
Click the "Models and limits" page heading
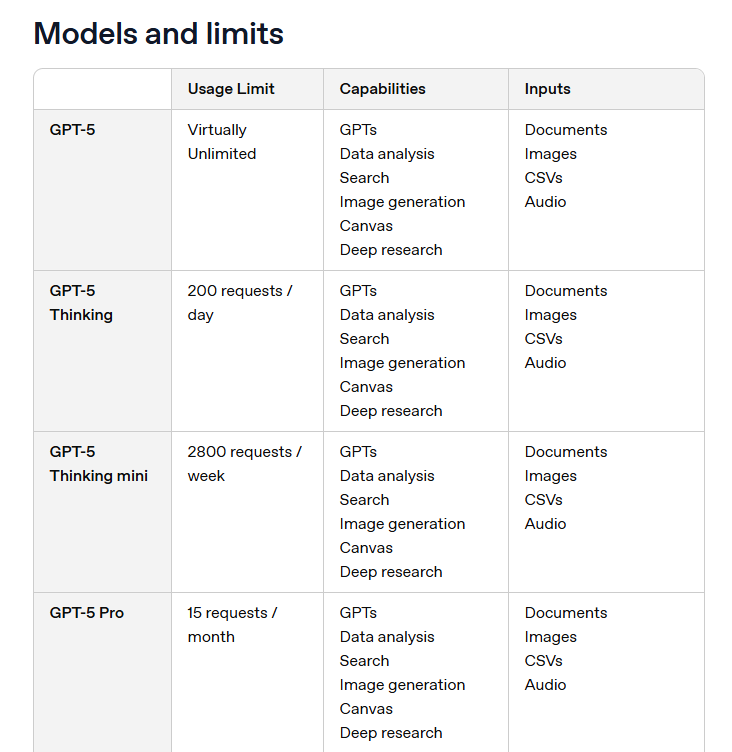coord(158,34)
